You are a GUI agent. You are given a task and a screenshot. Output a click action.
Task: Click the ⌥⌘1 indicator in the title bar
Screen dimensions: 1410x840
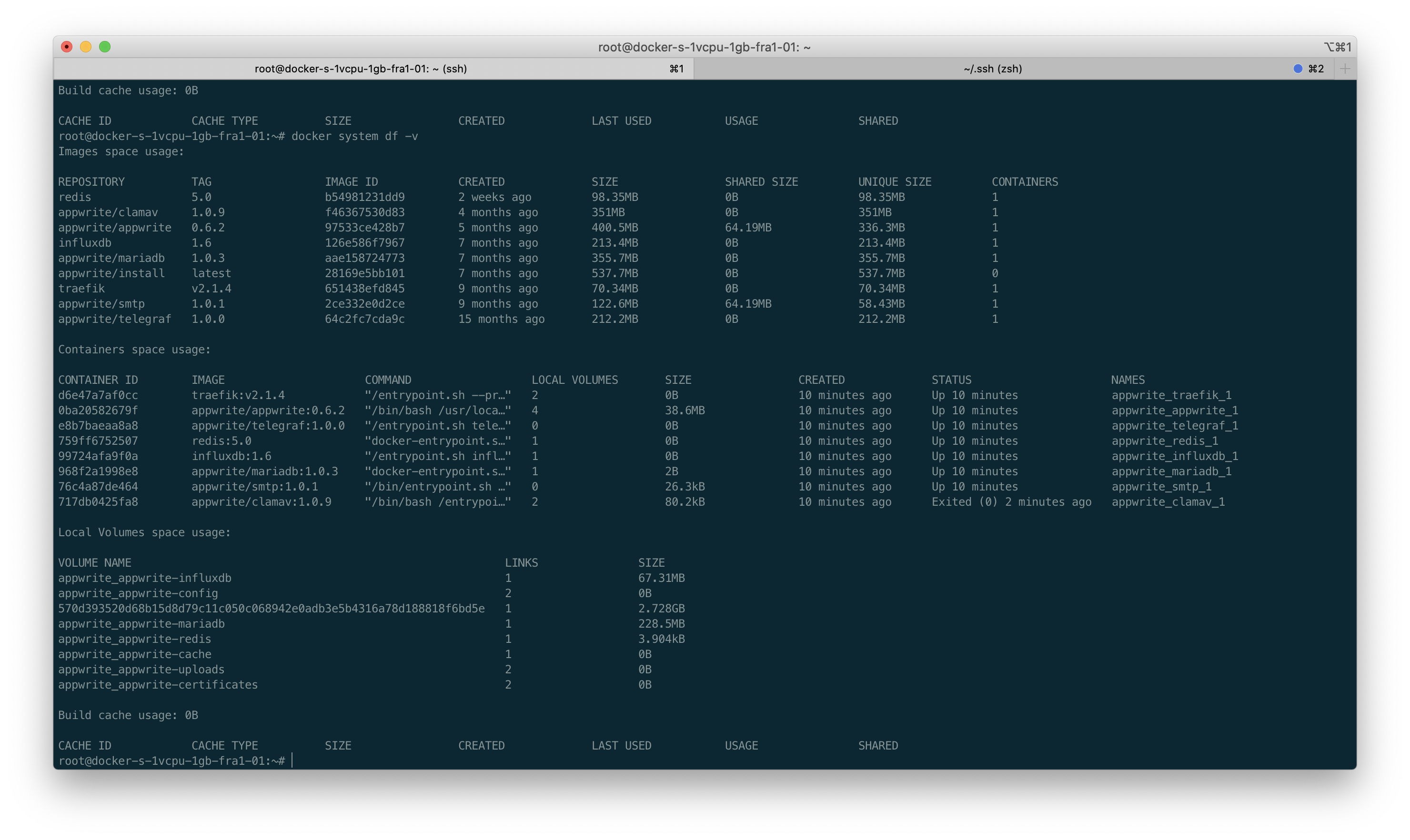coord(1338,46)
